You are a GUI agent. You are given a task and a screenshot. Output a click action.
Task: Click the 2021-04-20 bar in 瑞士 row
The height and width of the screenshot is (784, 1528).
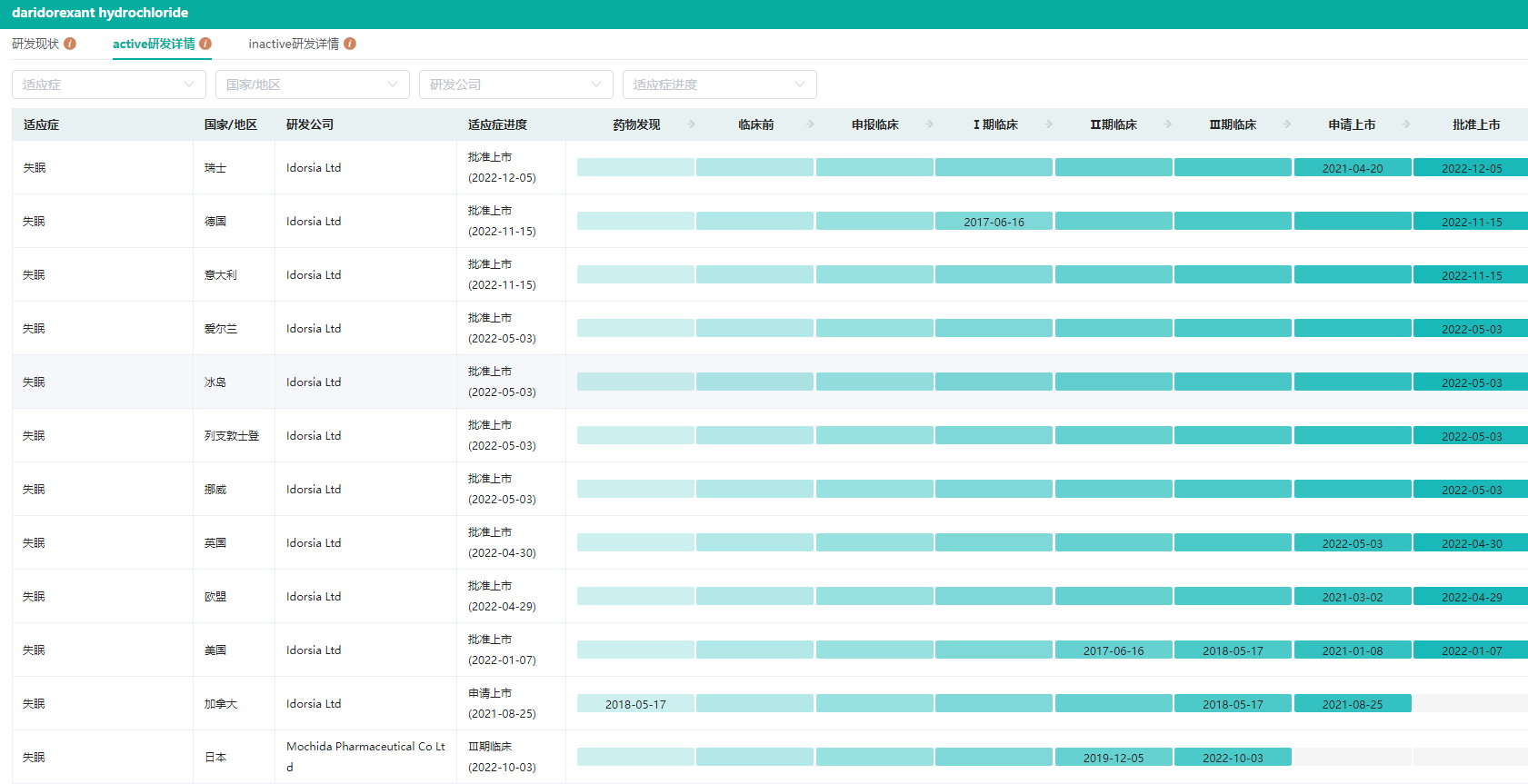[1353, 168]
